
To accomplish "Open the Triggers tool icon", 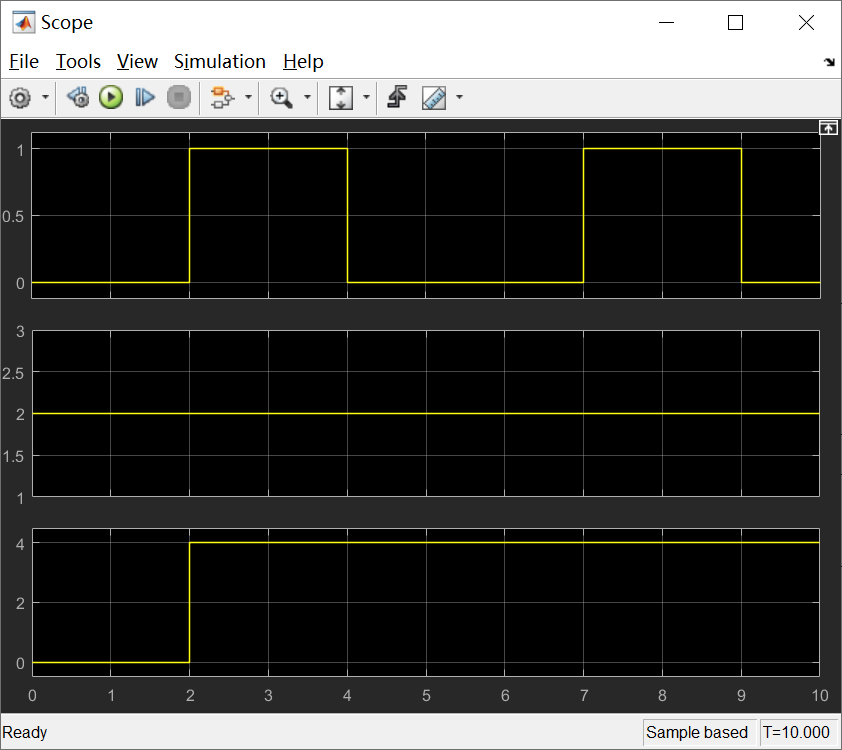I will pos(397,97).
